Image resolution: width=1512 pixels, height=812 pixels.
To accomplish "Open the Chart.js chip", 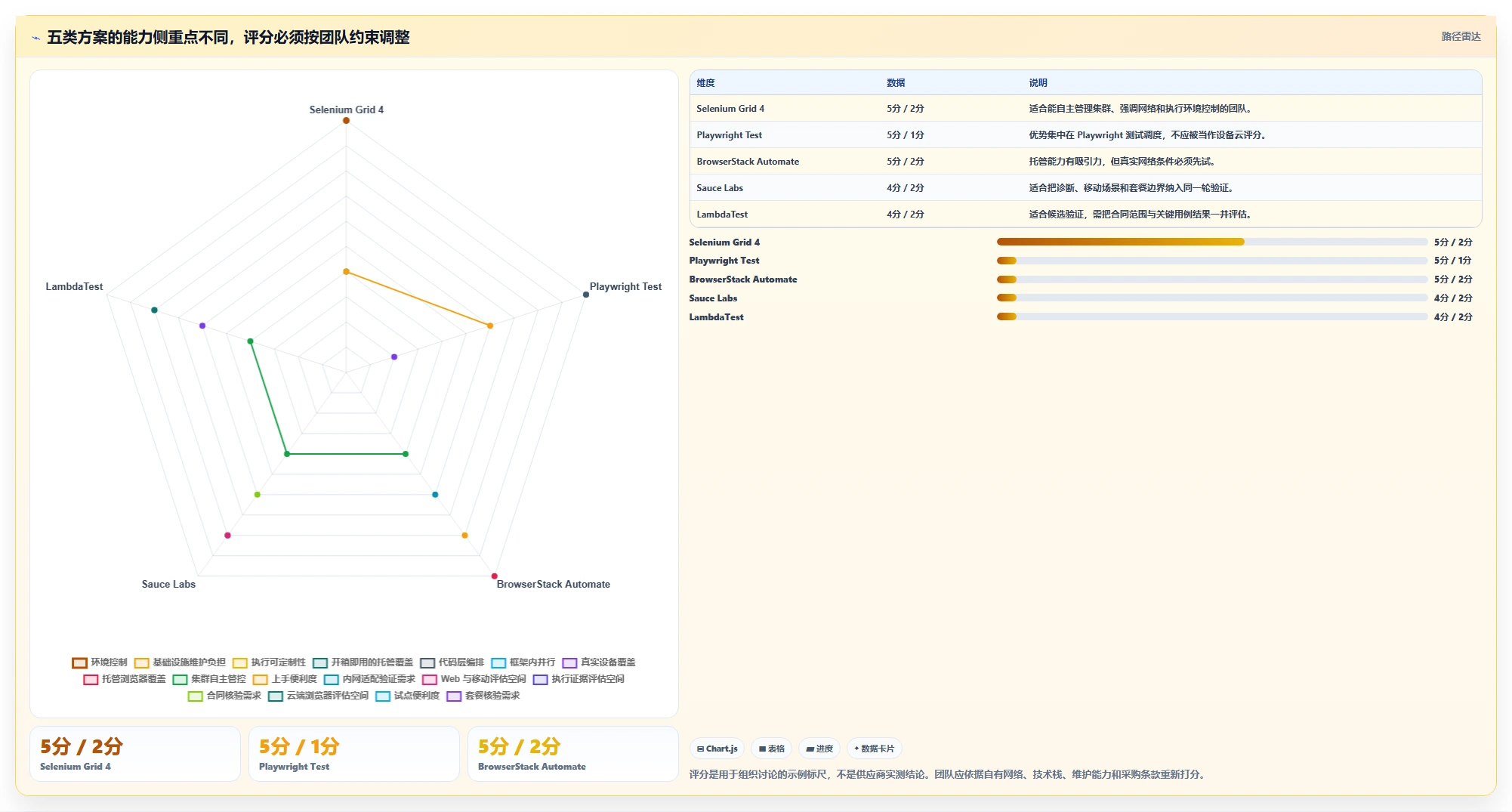I will 717,749.
